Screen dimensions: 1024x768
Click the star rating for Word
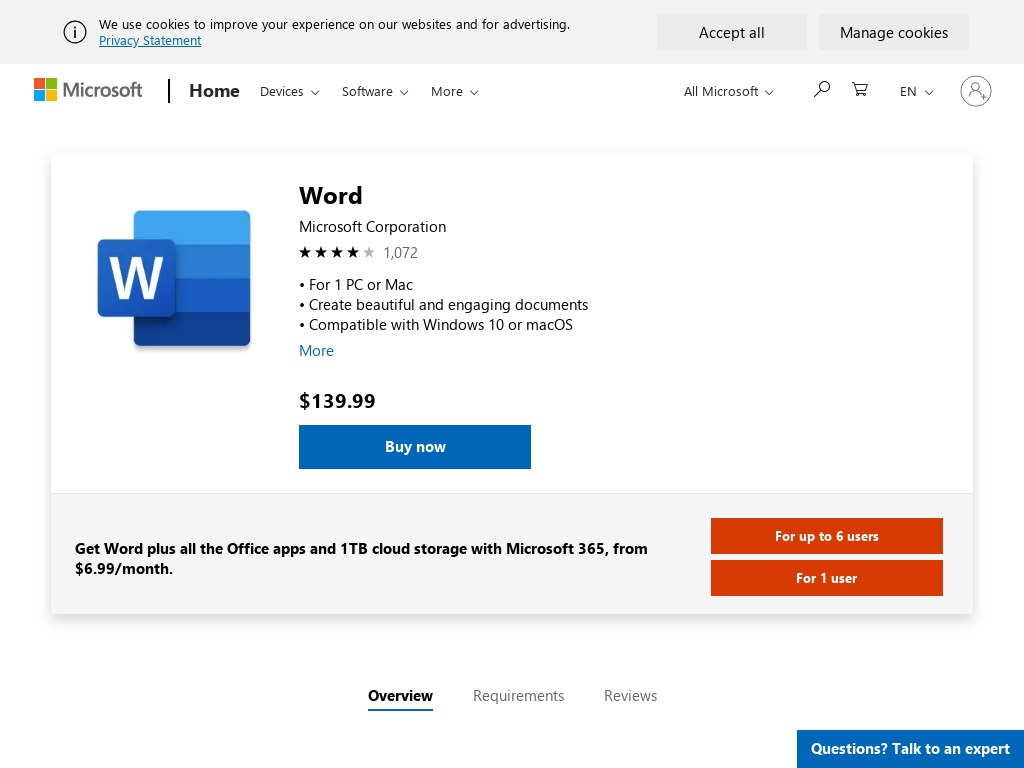pyautogui.click(x=337, y=253)
